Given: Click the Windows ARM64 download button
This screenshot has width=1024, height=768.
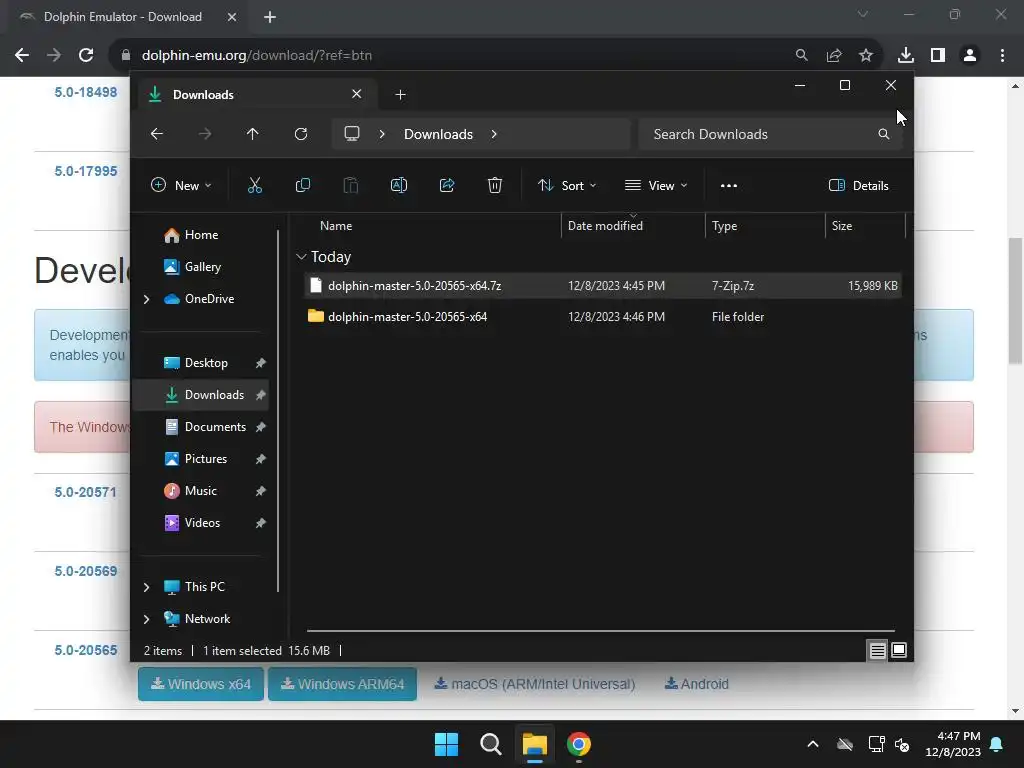Looking at the screenshot, I should [x=342, y=684].
